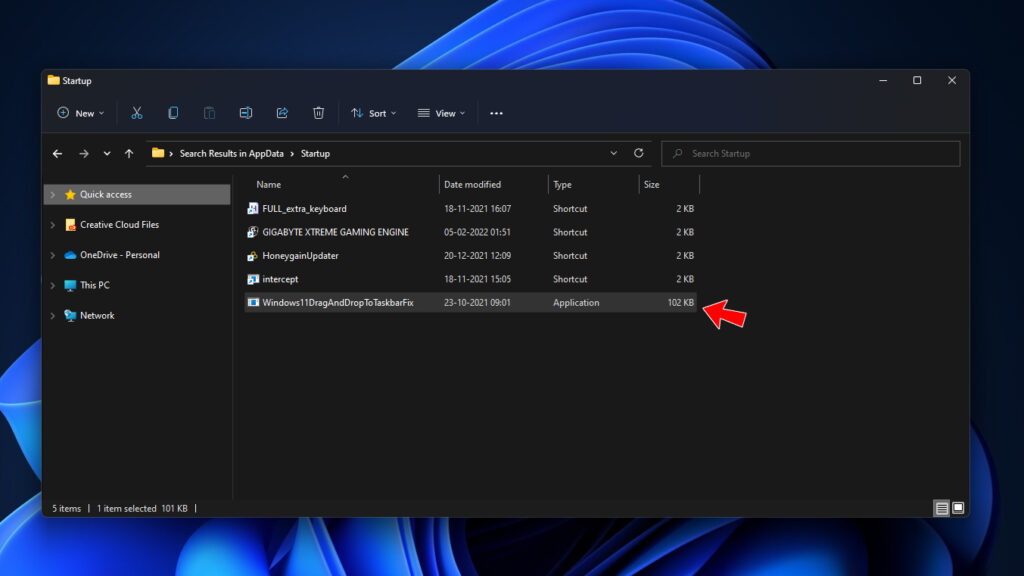
Task: Click the Rename icon in toolbar
Action: point(246,113)
